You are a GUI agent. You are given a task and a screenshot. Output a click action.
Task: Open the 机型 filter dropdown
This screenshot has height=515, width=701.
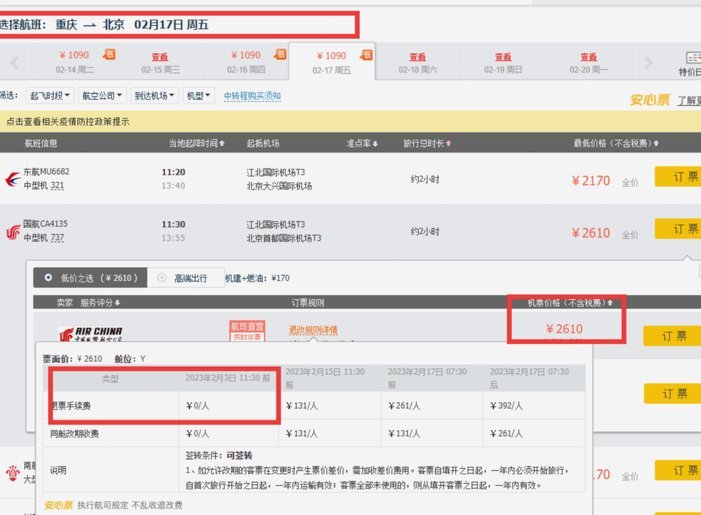pos(198,95)
